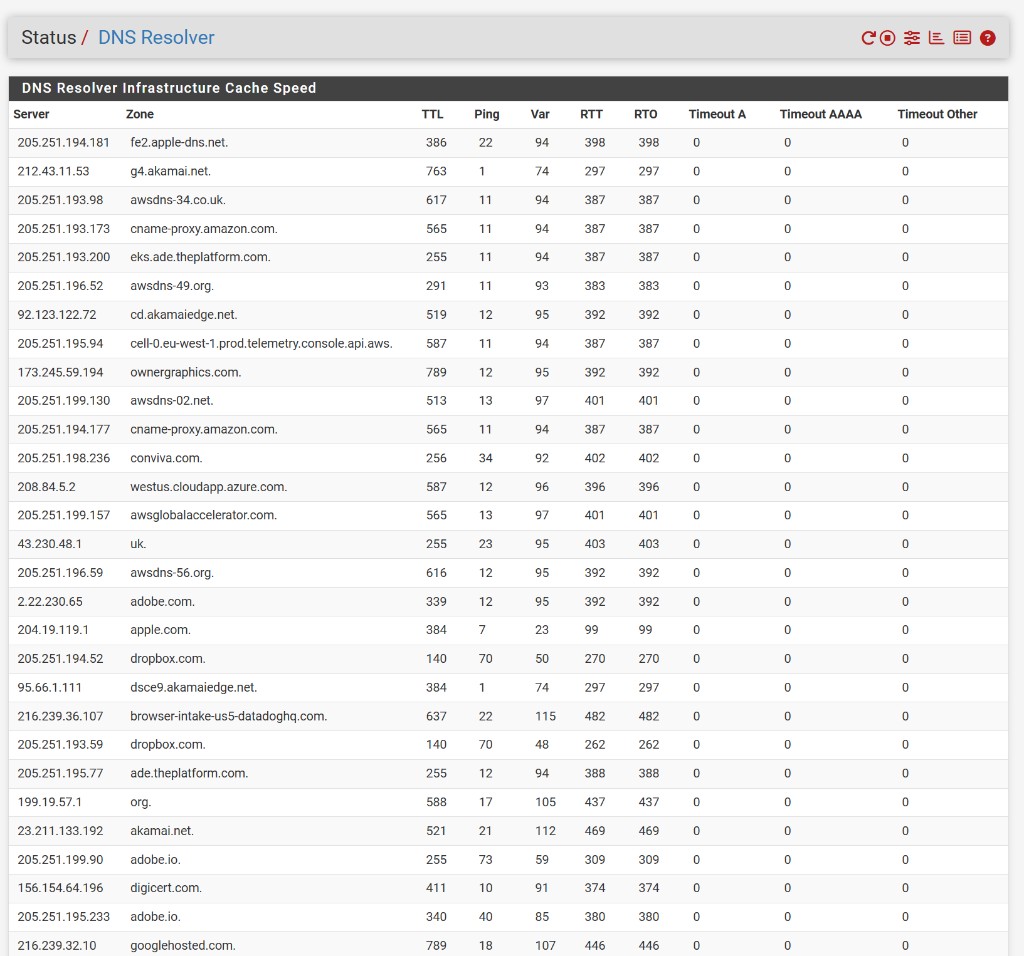Select server IP 156.154.64.196
The width and height of the screenshot is (1024, 956).
click(x=60, y=888)
